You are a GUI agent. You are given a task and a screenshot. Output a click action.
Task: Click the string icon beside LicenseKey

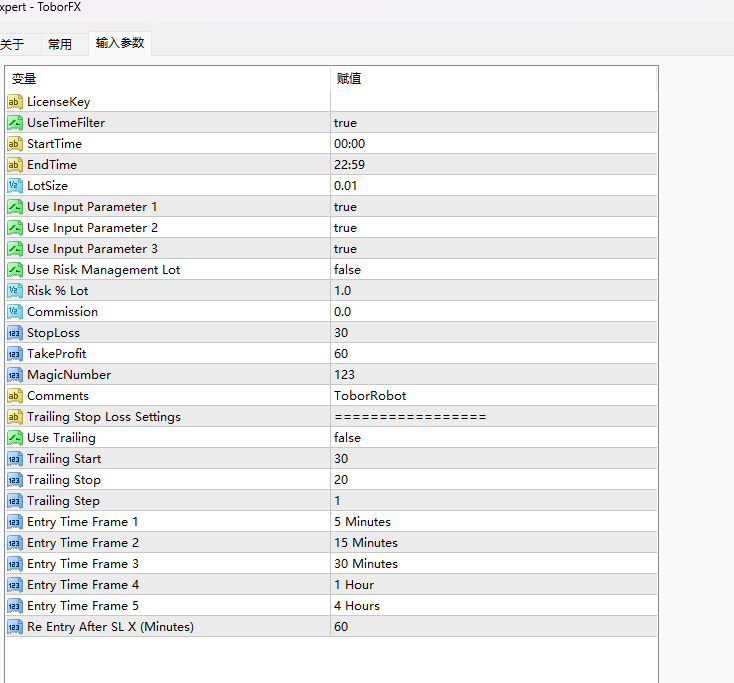[15, 102]
